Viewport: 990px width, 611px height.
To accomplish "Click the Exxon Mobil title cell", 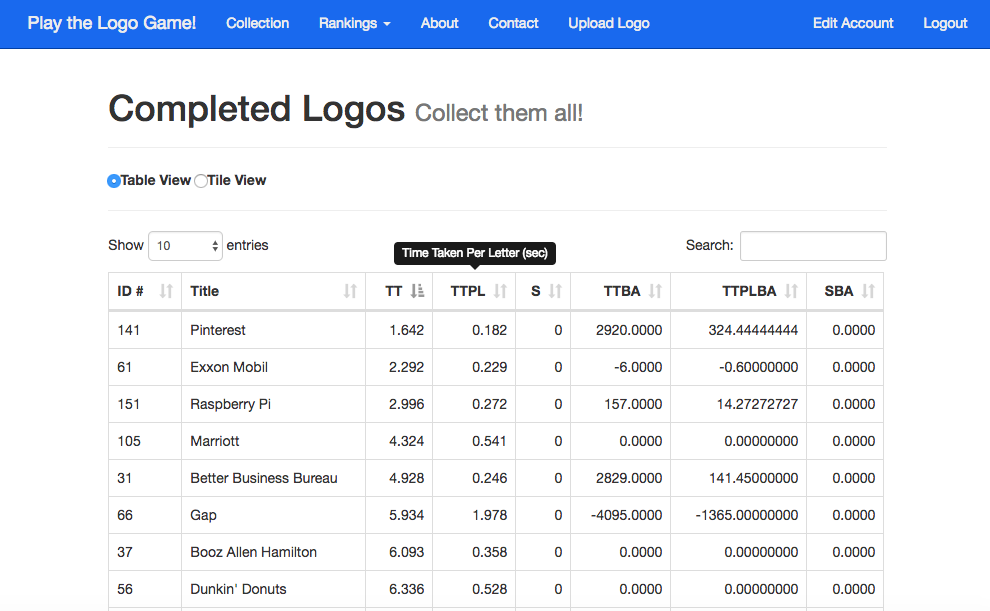I will tap(273, 367).
